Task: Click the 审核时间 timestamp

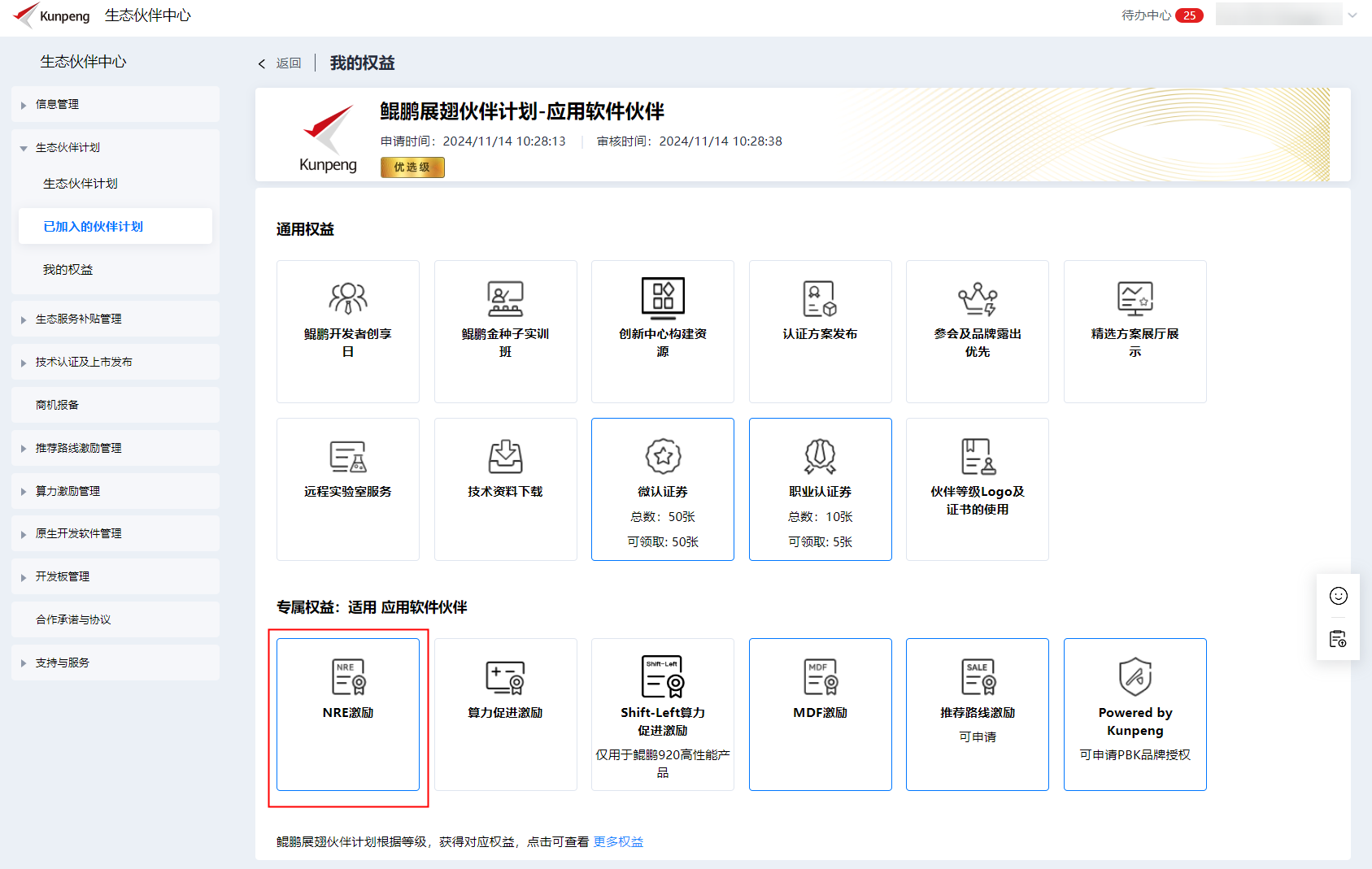Action: (690, 141)
